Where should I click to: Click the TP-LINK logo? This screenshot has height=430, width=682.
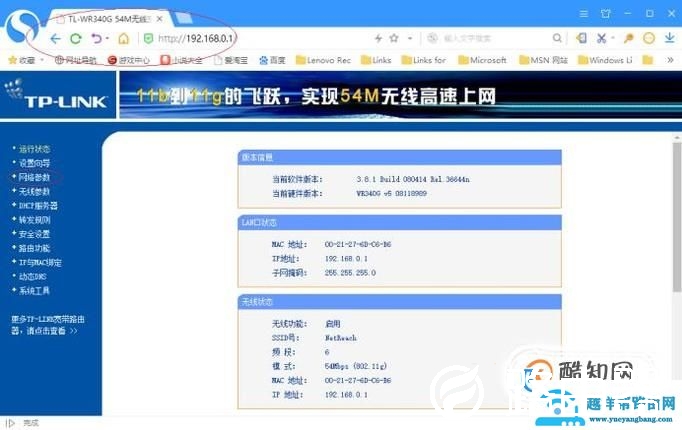coord(57,94)
